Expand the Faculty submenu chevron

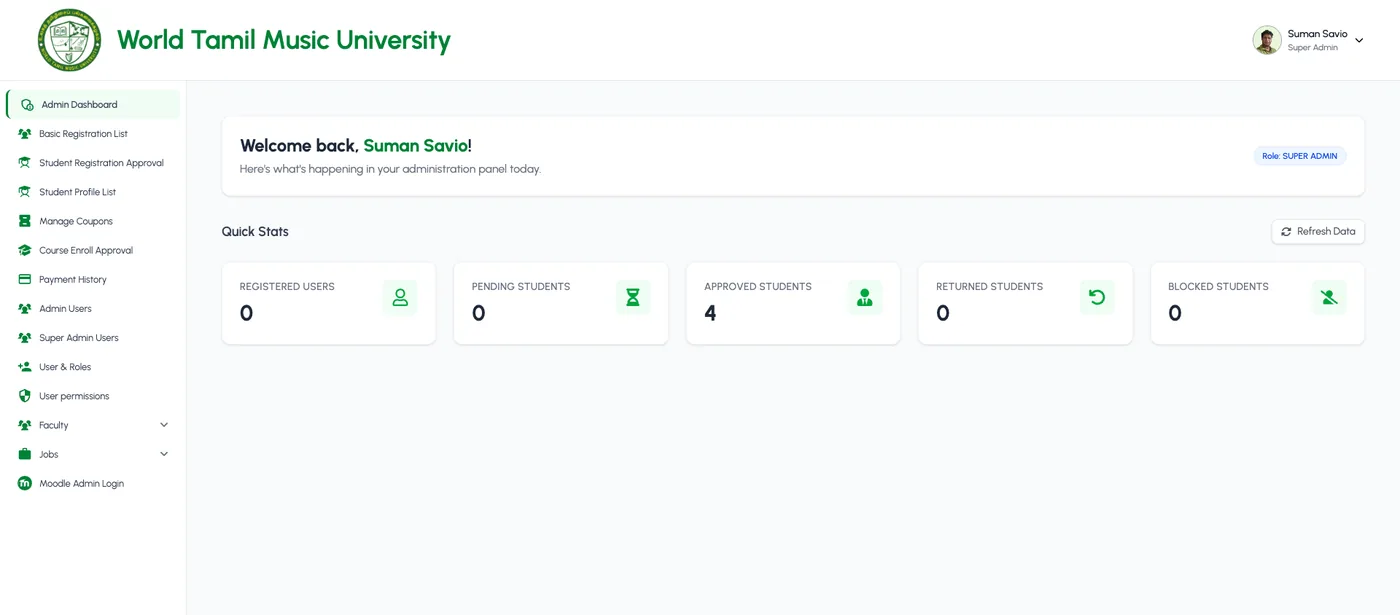point(164,425)
